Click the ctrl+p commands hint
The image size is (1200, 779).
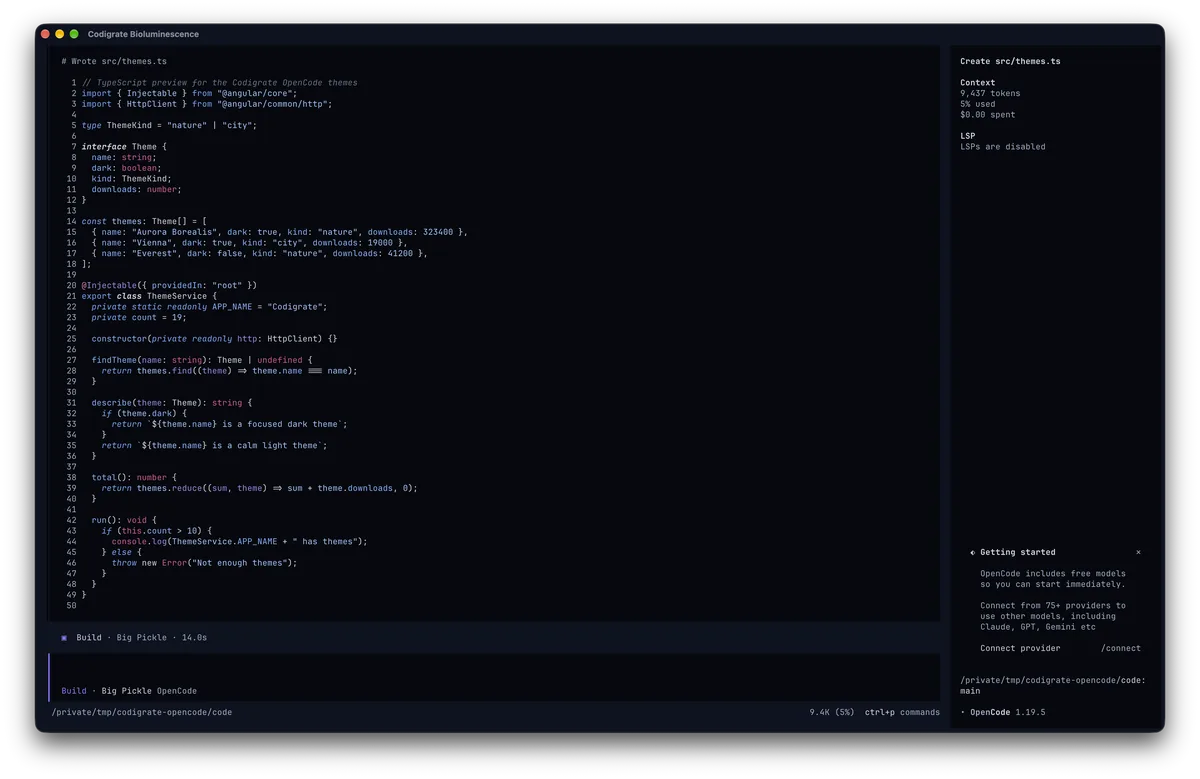tap(902, 712)
